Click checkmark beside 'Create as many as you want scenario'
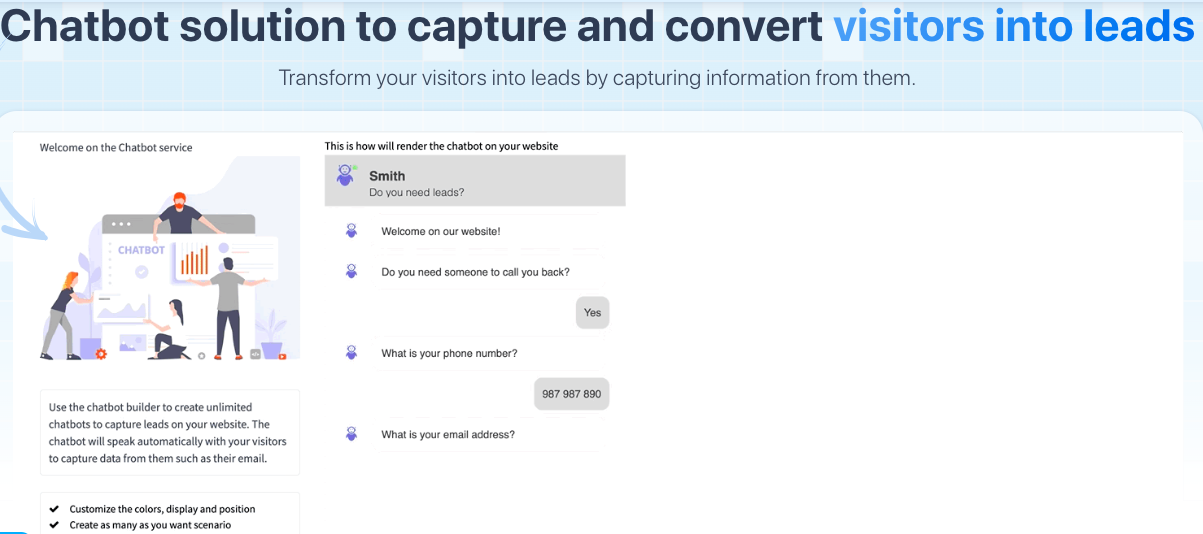Screen dimensions: 1203x534 pyautogui.click(x=54, y=525)
